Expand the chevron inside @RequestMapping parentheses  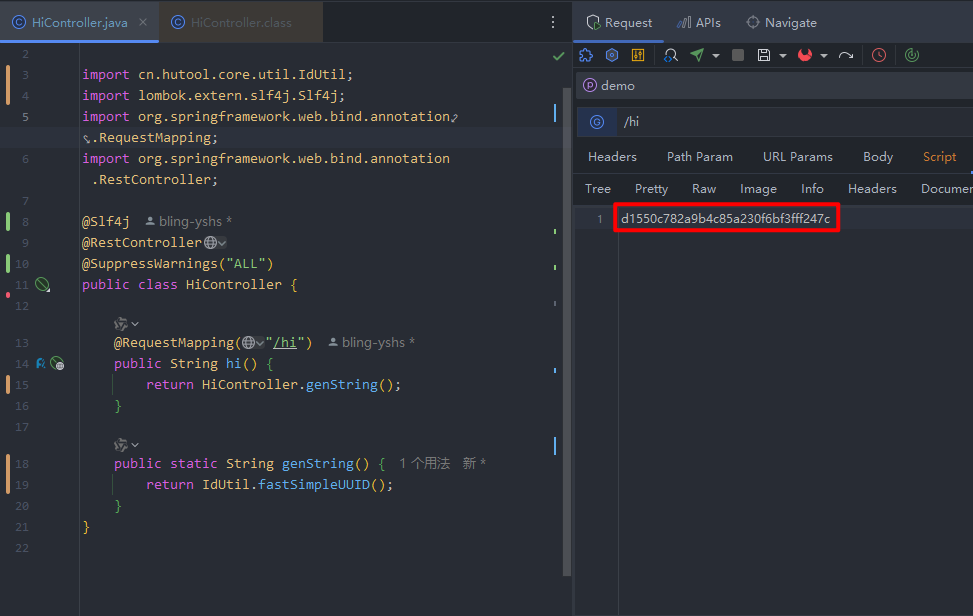click(260, 343)
